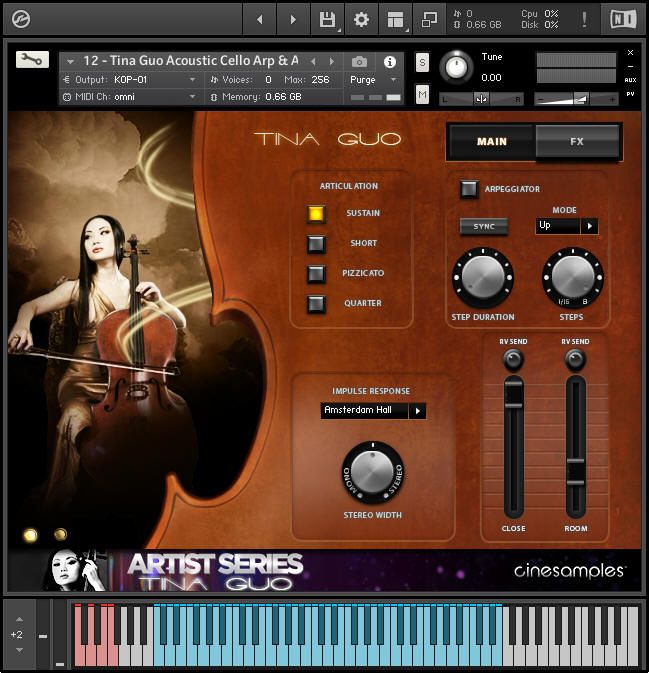Go to next preset with right arrow toolbar button
This screenshot has height=673, width=649.
(x=293, y=19)
